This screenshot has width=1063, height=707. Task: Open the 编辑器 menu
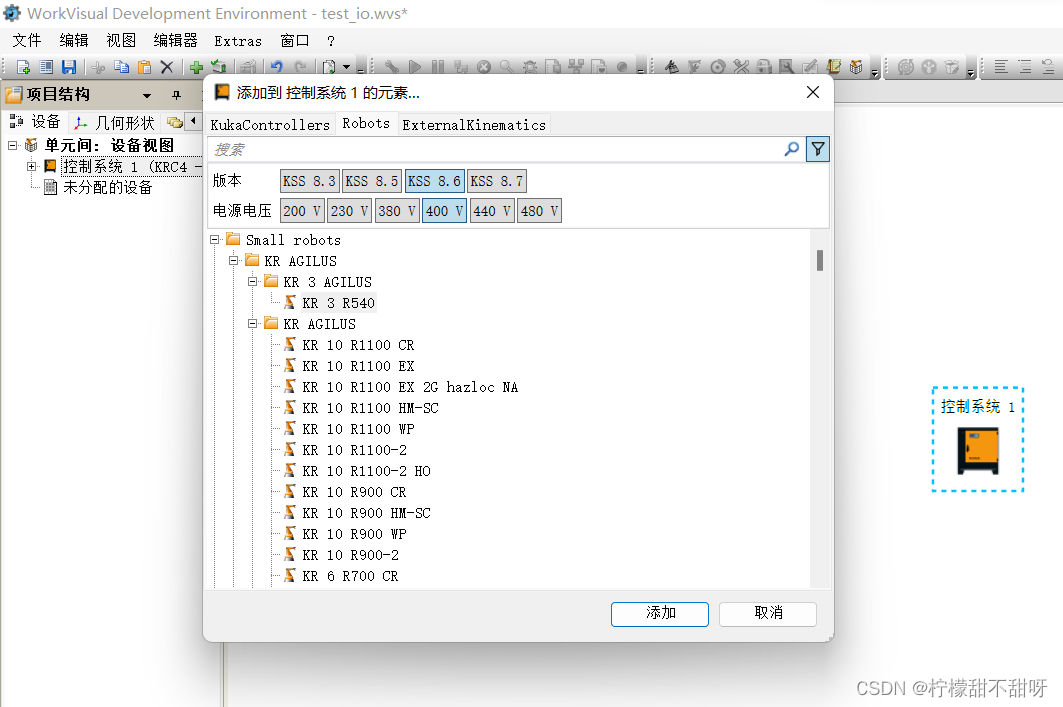176,41
